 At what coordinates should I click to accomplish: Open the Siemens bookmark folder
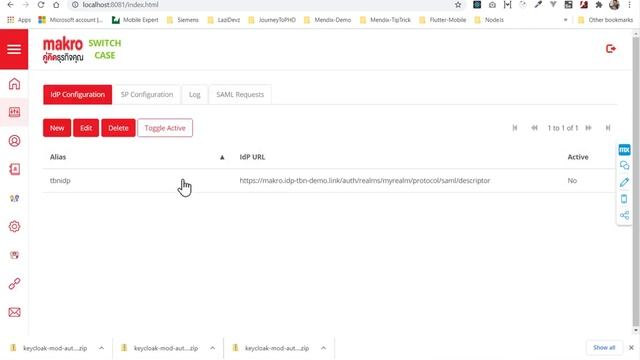click(182, 20)
